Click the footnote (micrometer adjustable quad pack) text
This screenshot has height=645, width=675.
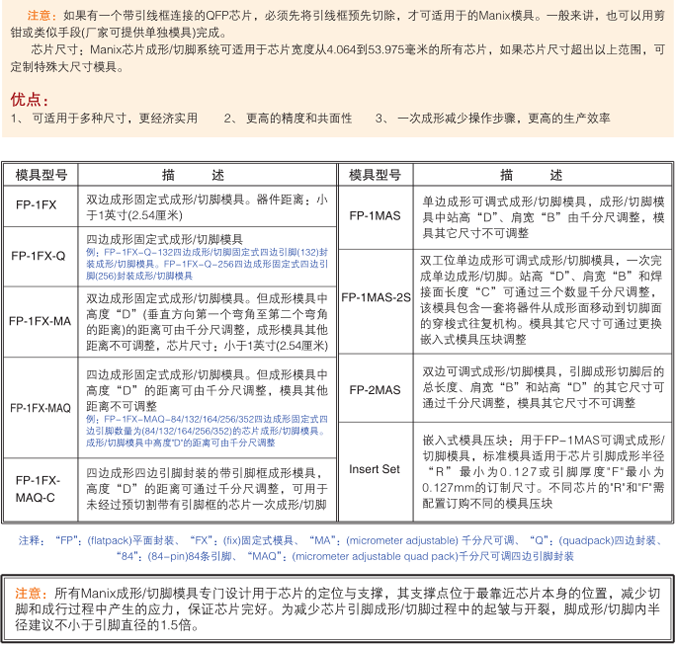pos(375,557)
